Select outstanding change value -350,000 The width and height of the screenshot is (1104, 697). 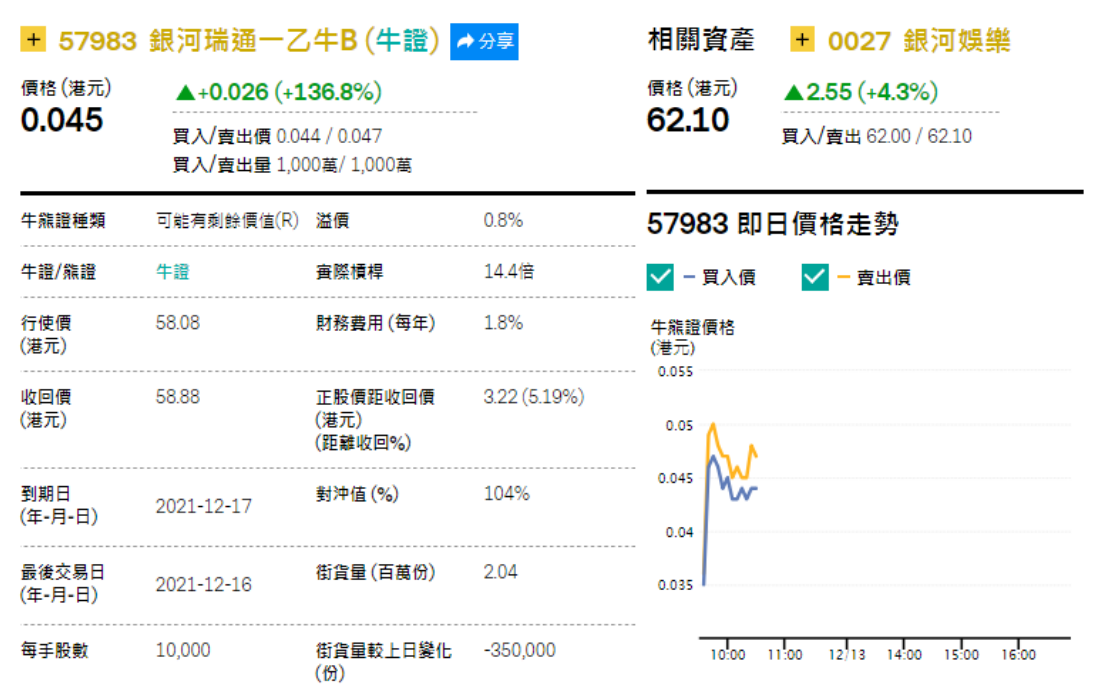pyautogui.click(x=520, y=650)
